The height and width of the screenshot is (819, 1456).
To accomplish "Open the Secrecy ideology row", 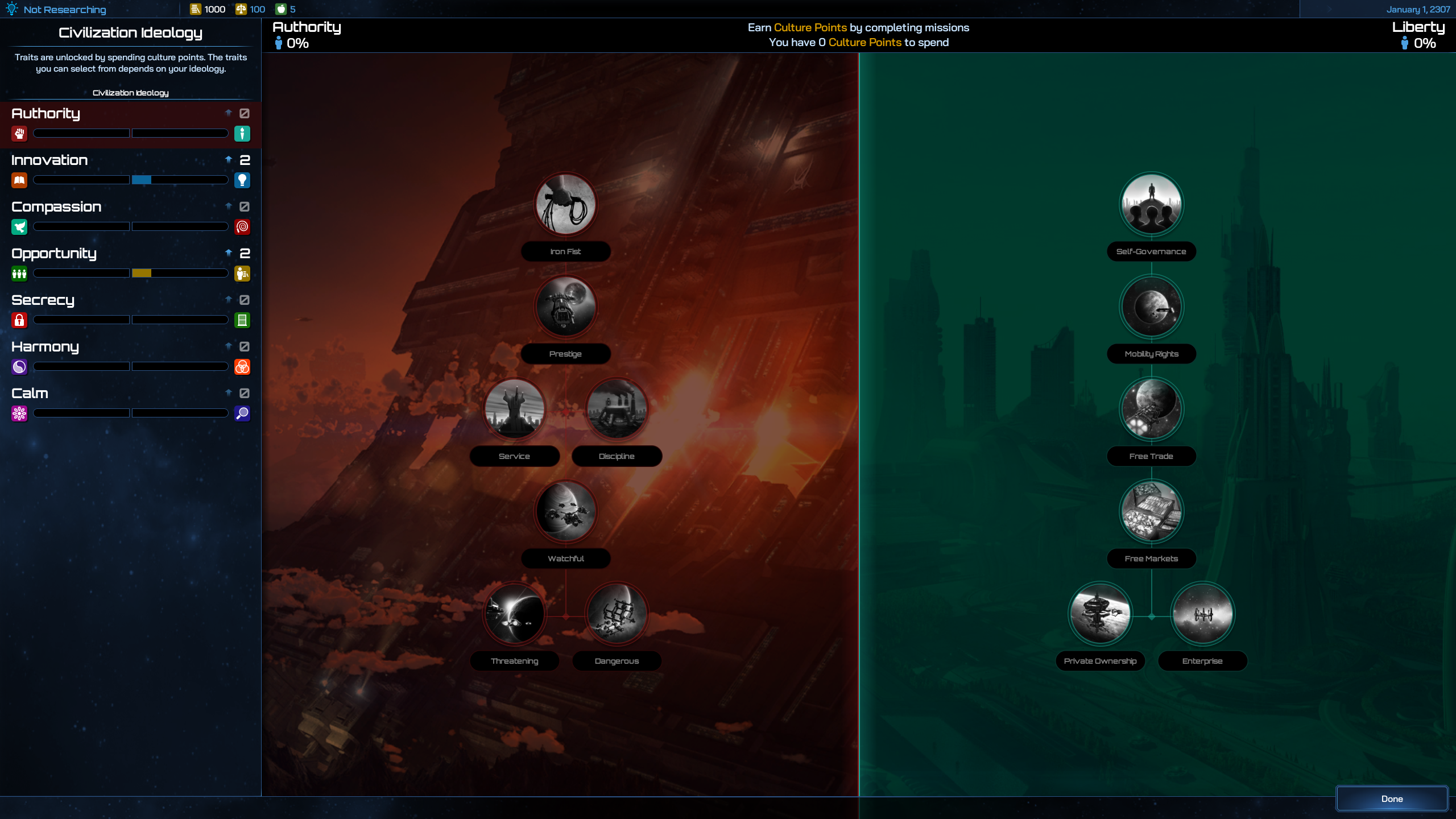I will pyautogui.click(x=130, y=311).
